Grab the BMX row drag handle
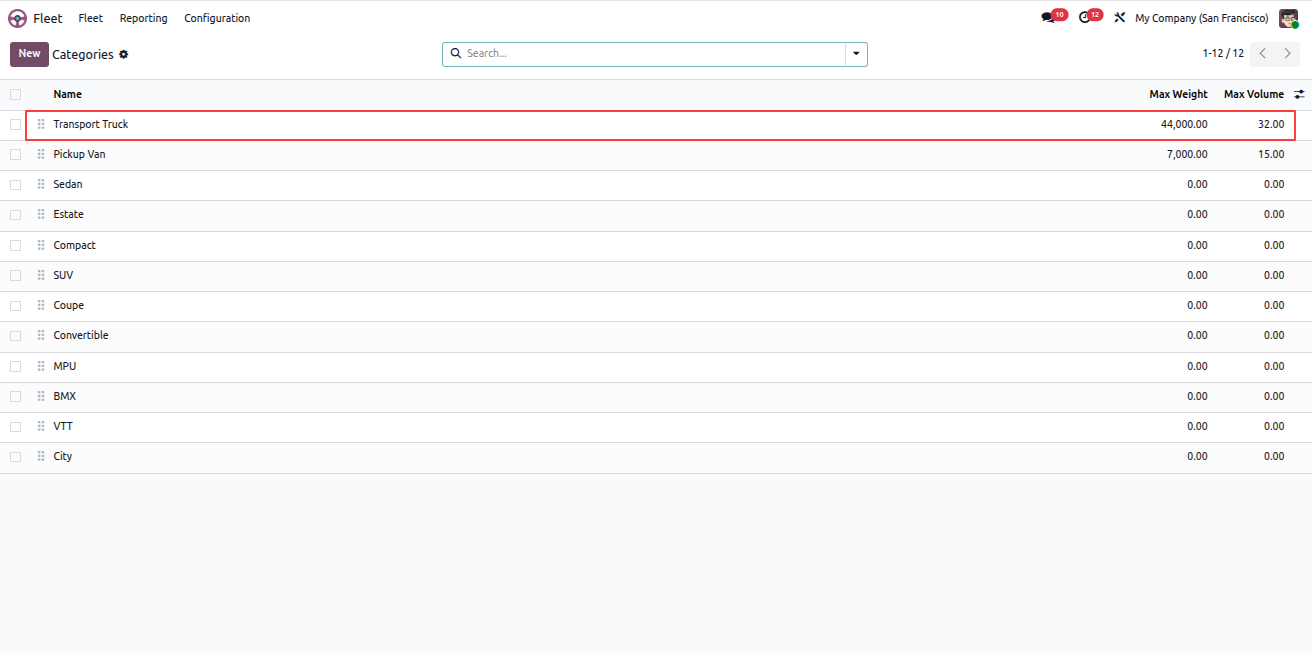This screenshot has width=1312, height=655. click(x=41, y=396)
